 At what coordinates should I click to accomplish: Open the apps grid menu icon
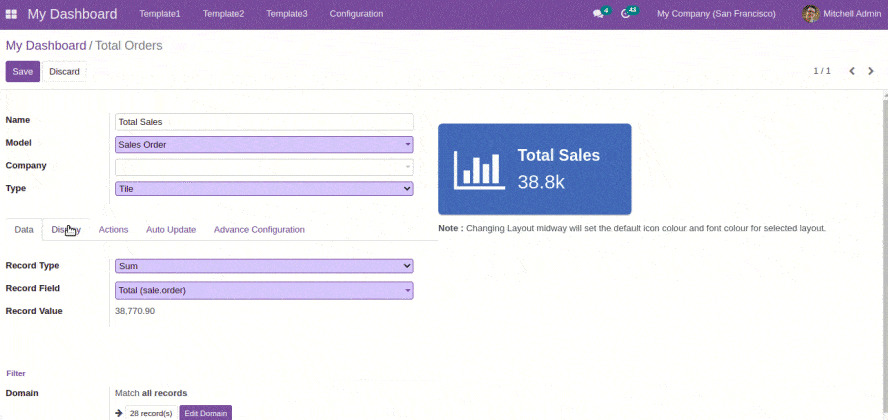click(11, 14)
